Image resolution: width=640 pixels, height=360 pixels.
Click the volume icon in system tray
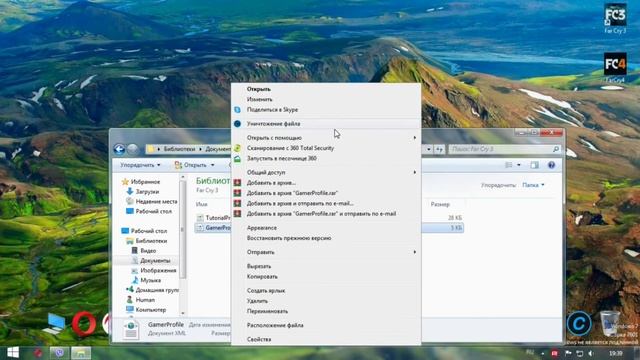[x=591, y=353]
